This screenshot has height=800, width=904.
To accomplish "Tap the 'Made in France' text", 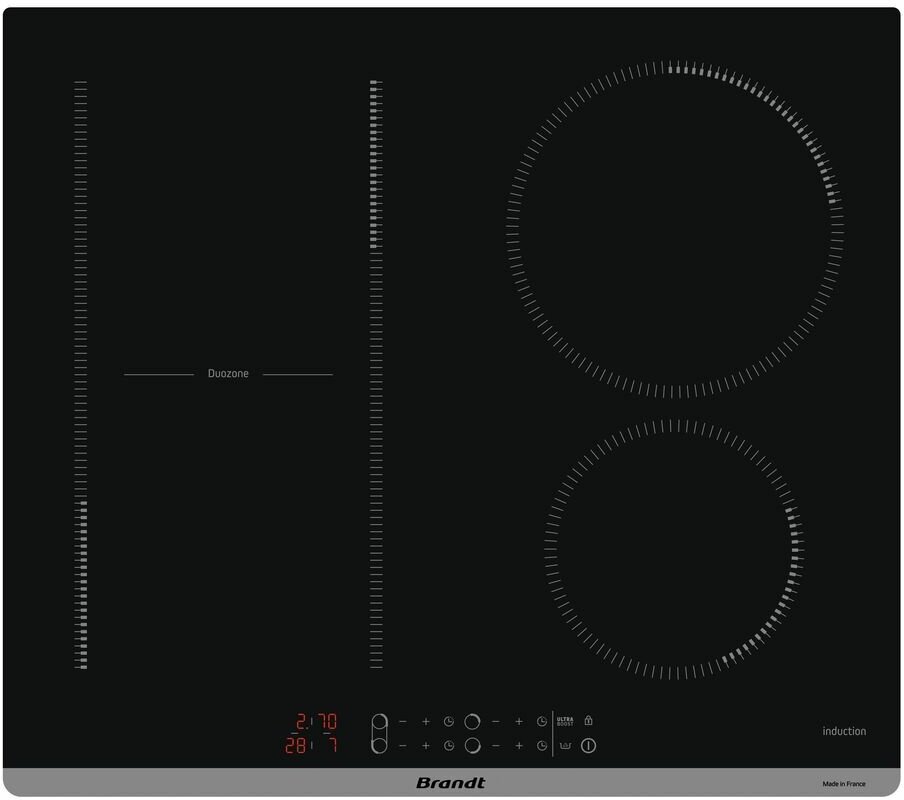I will [x=844, y=784].
